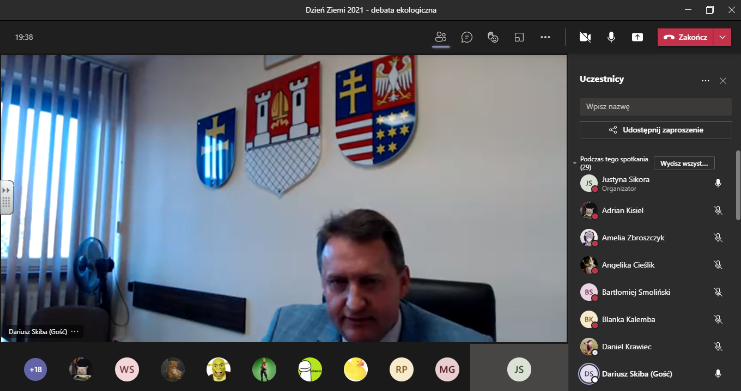Click the share content tray icon
Screen dimensions: 741x391
pos(637,37)
